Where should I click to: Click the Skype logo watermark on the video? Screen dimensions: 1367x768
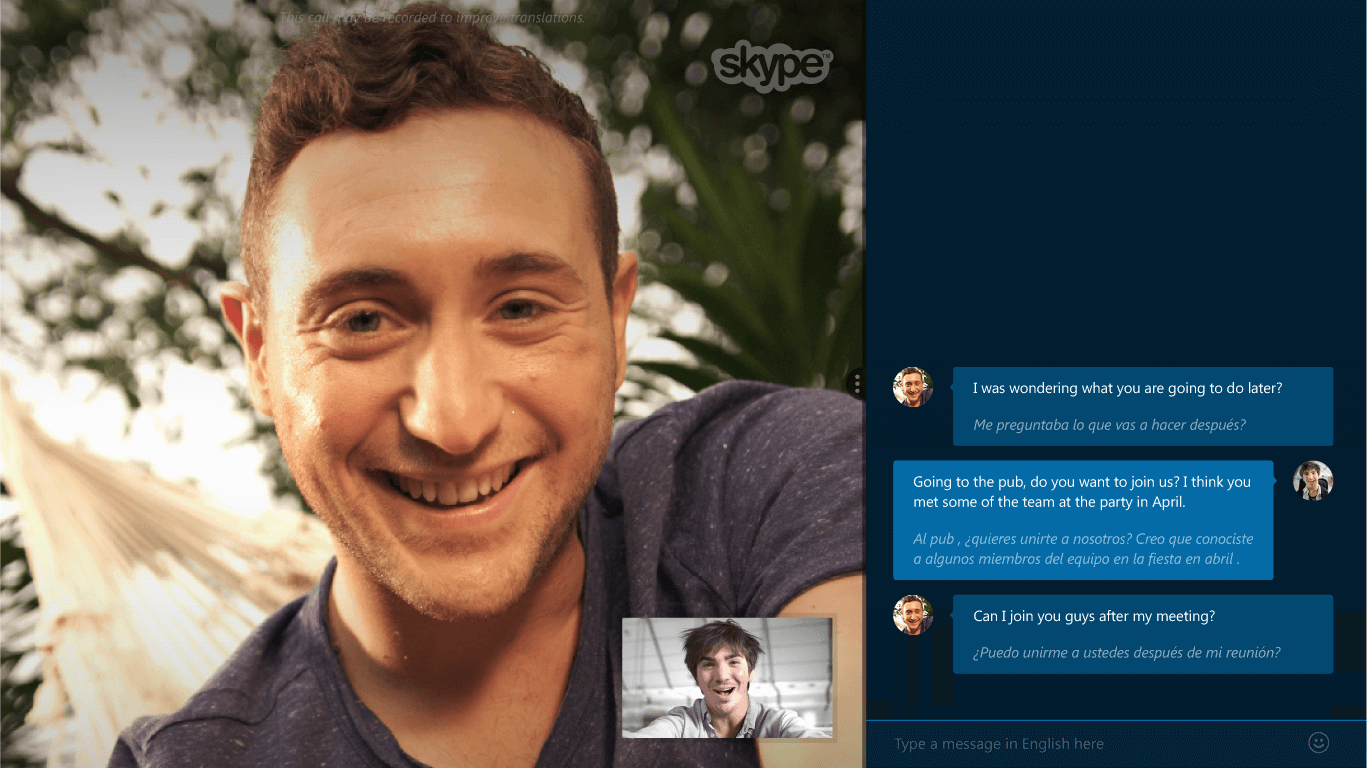(x=771, y=66)
